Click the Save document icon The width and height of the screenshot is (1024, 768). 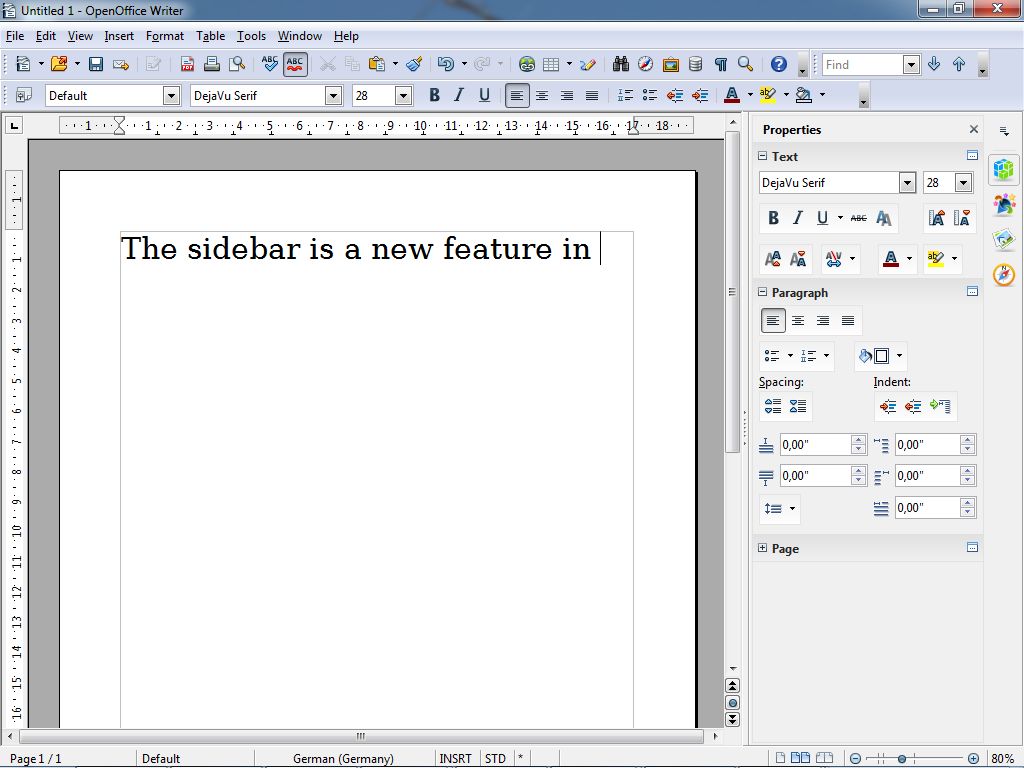coord(96,64)
